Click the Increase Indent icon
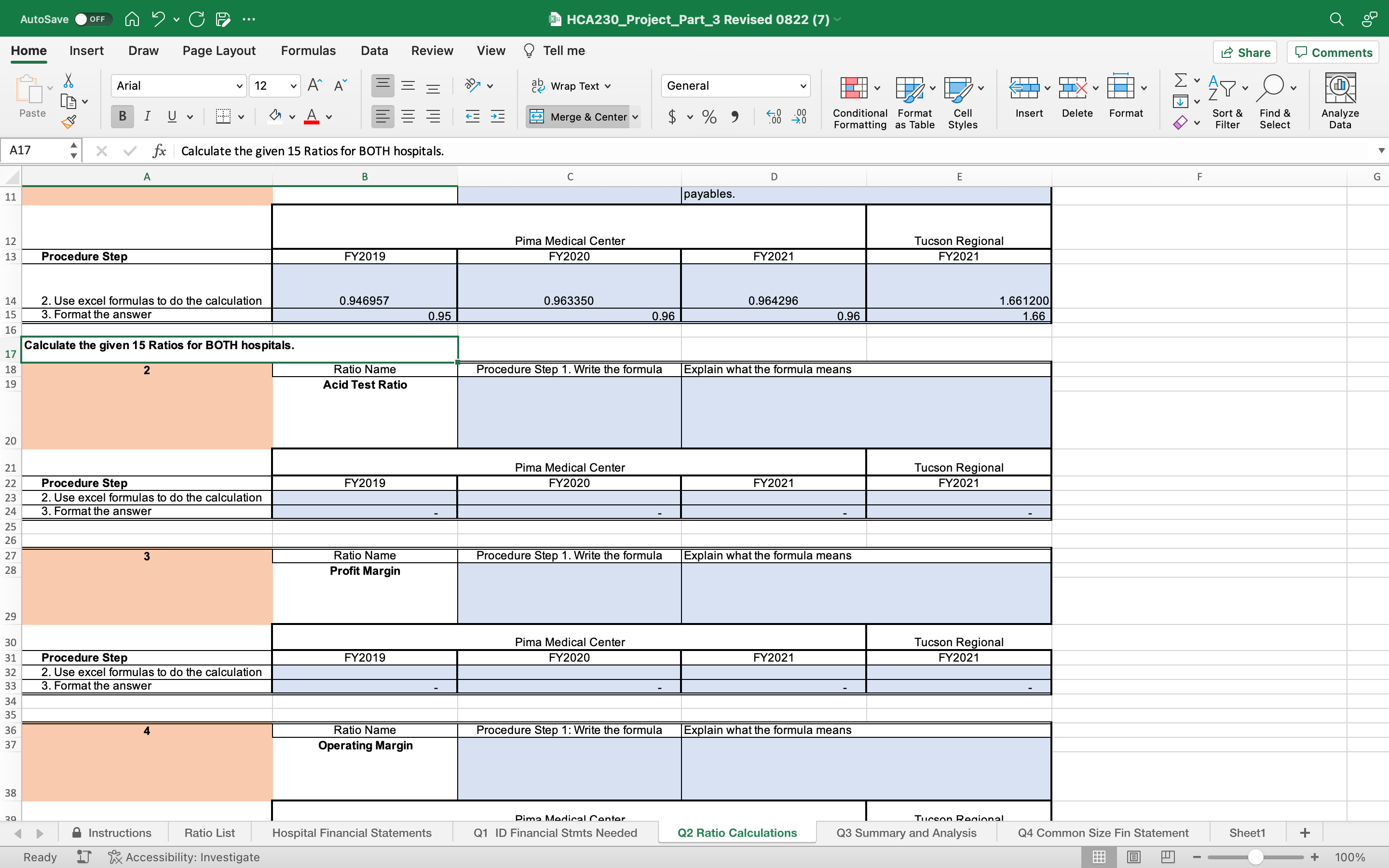This screenshot has width=1389, height=868. (498, 117)
